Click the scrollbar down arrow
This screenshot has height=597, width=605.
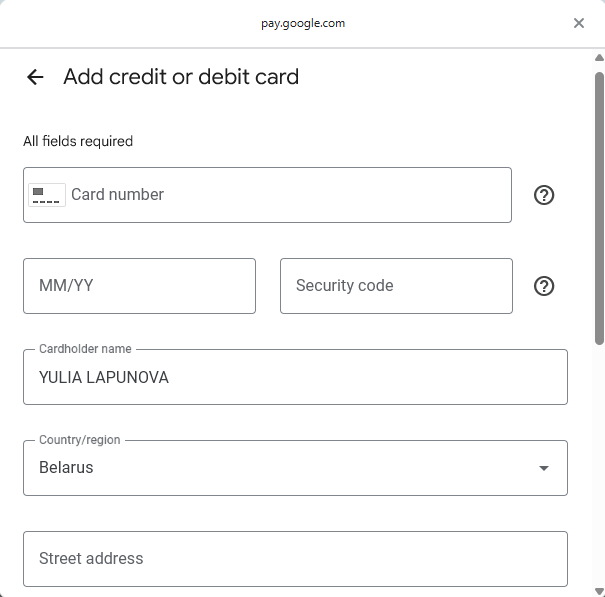point(599,592)
